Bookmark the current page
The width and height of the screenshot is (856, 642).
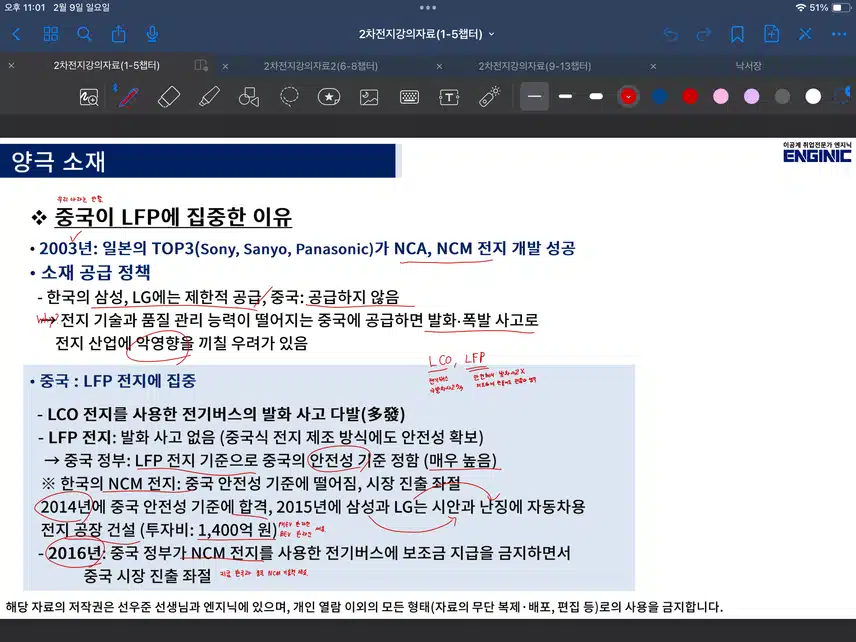(x=738, y=34)
